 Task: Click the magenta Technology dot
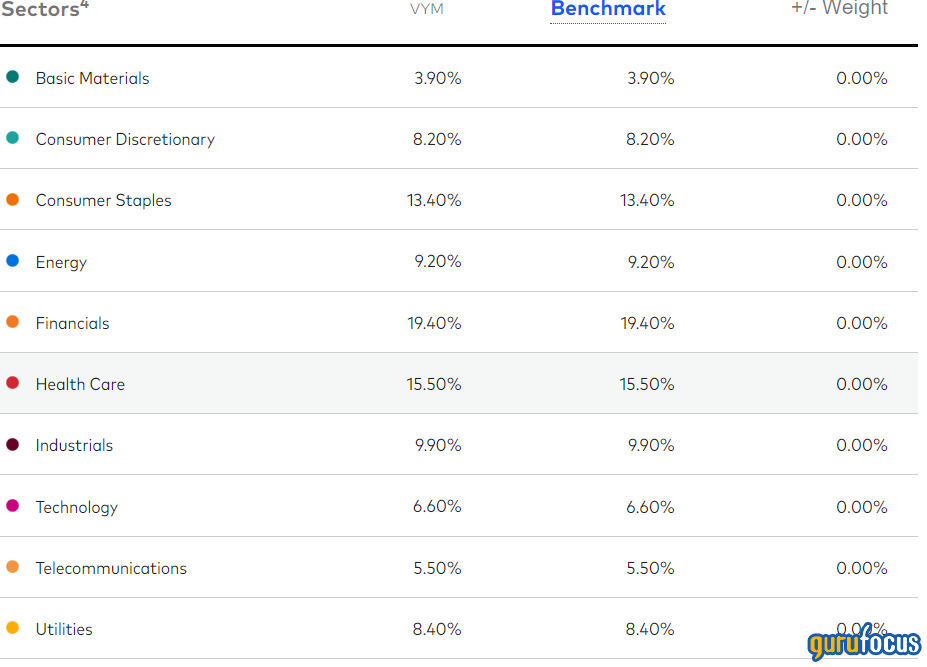12,506
